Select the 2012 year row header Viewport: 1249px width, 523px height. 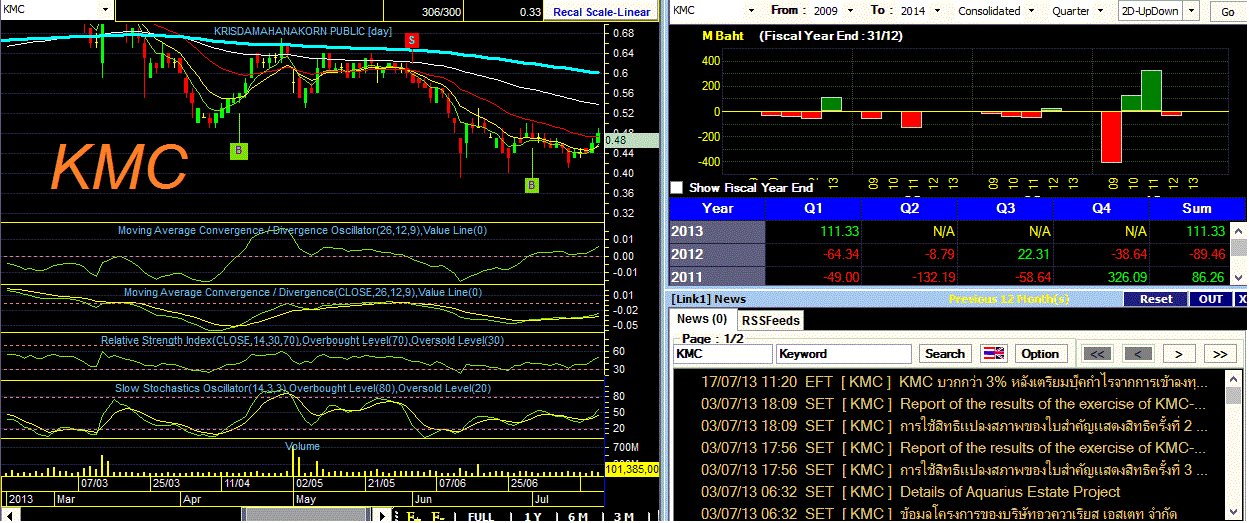[717, 253]
